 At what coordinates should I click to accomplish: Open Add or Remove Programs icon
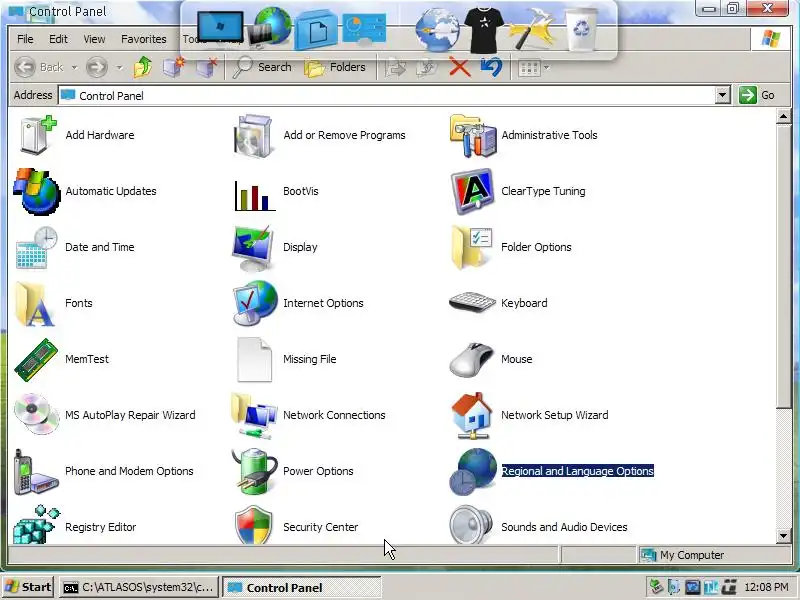pyautogui.click(x=254, y=135)
